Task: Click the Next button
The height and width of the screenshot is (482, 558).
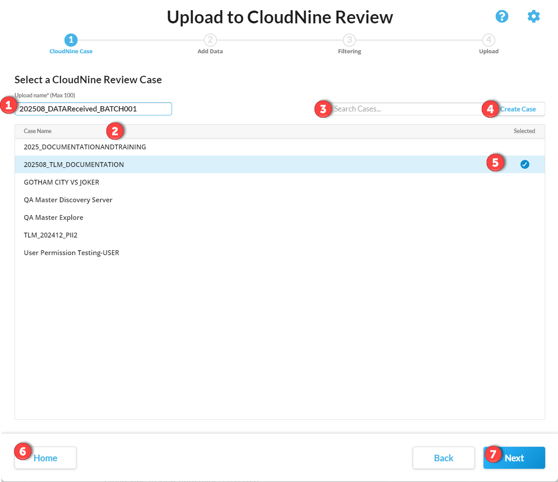Action: (514, 458)
